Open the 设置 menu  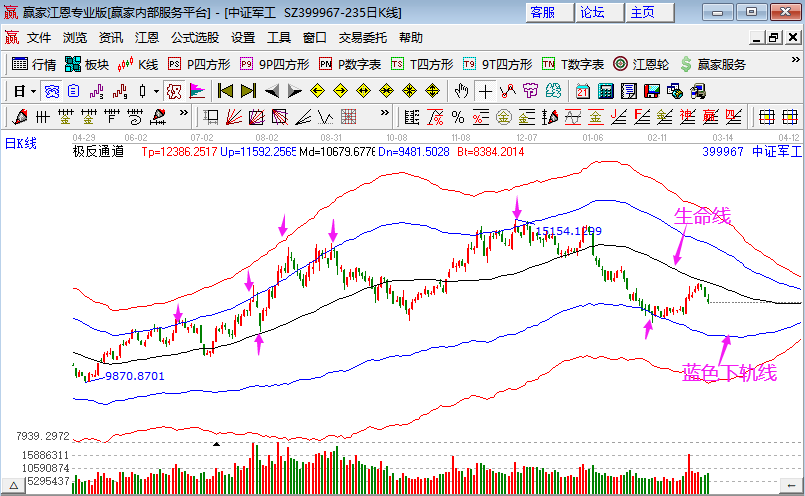click(x=243, y=37)
